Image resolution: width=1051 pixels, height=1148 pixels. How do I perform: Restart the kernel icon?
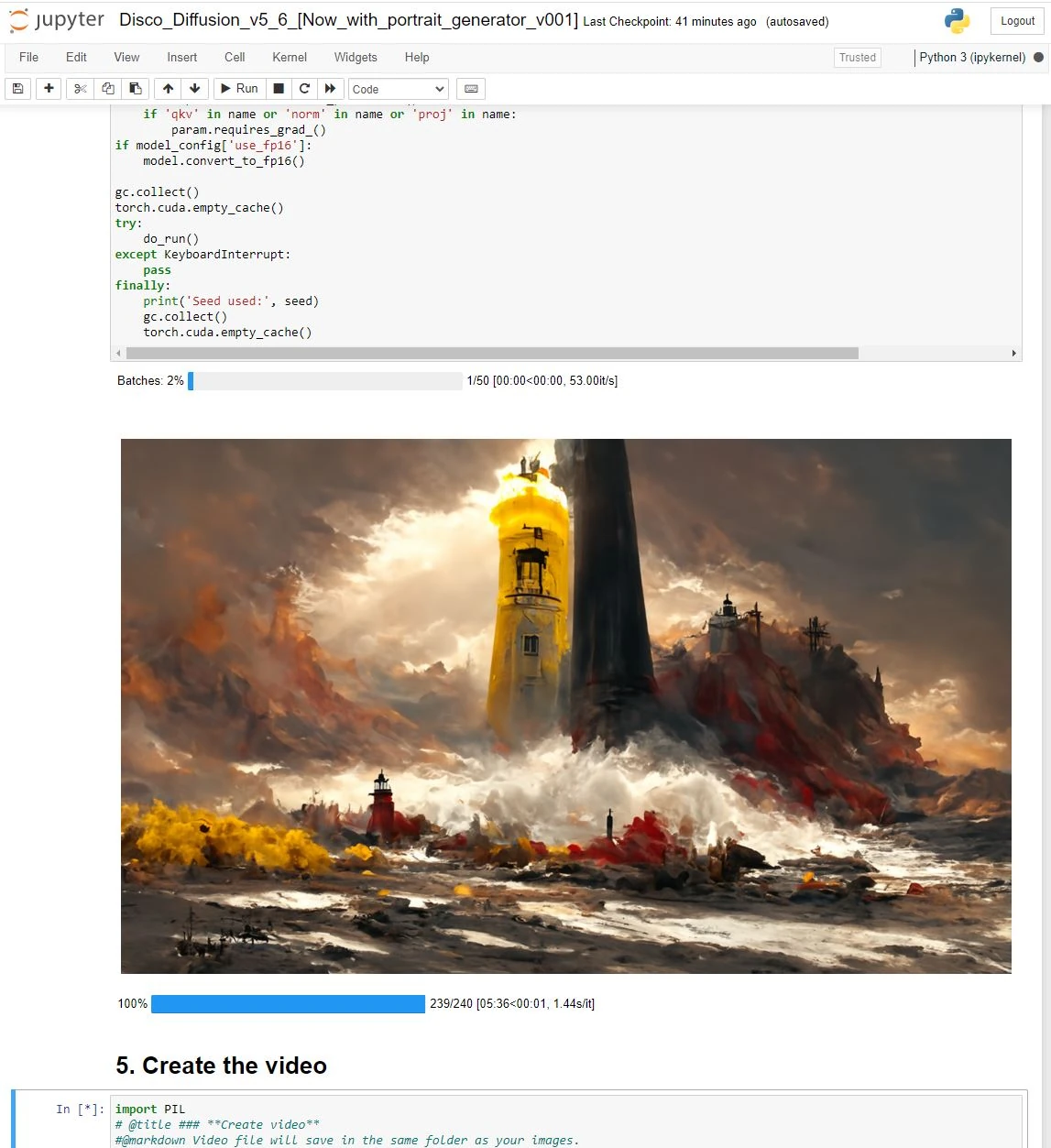pyautogui.click(x=305, y=89)
